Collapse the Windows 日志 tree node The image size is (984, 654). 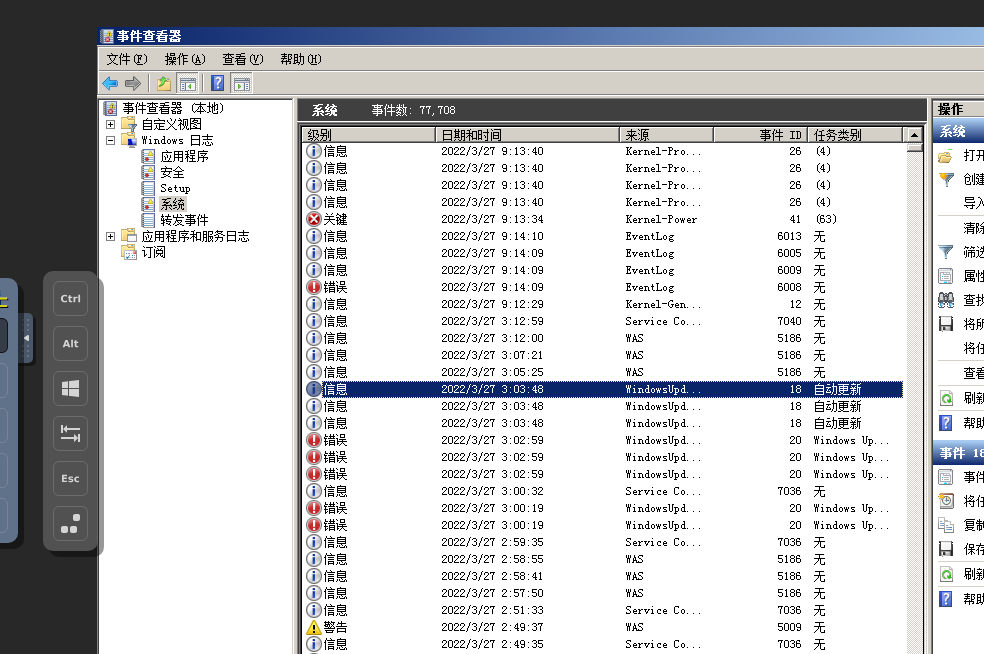point(110,141)
